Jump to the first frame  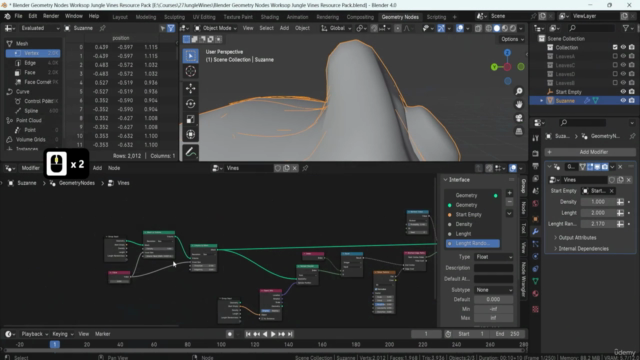[248, 334]
